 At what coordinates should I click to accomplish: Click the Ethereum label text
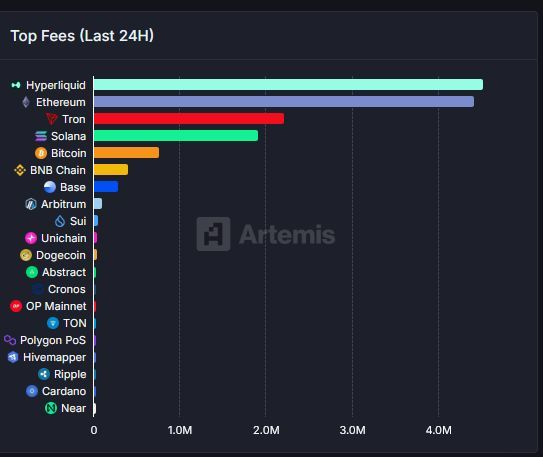click(61, 102)
